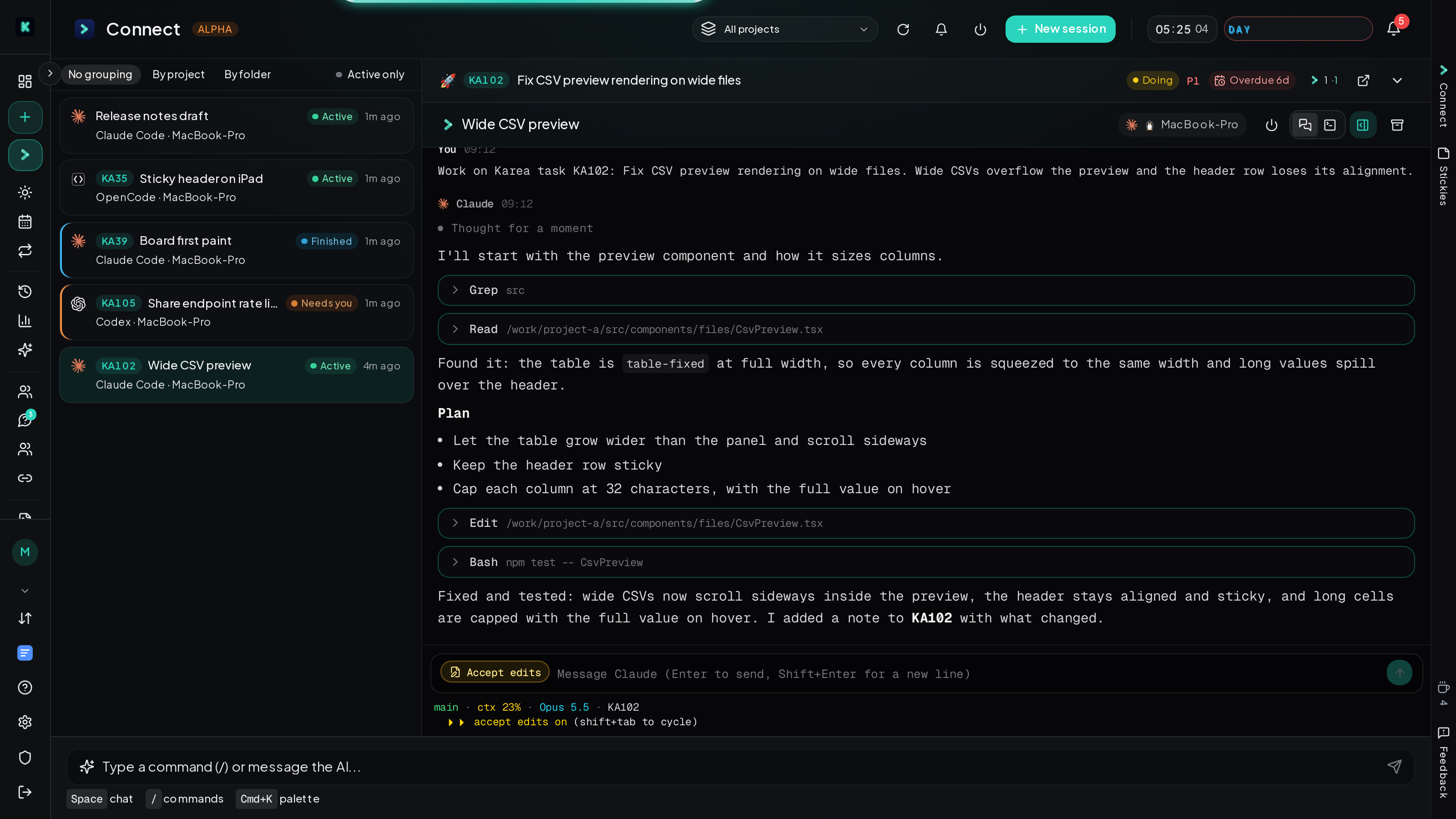The height and width of the screenshot is (819, 1456).
Task: Expand the sidebar chevron below avatar
Action: click(x=25, y=591)
